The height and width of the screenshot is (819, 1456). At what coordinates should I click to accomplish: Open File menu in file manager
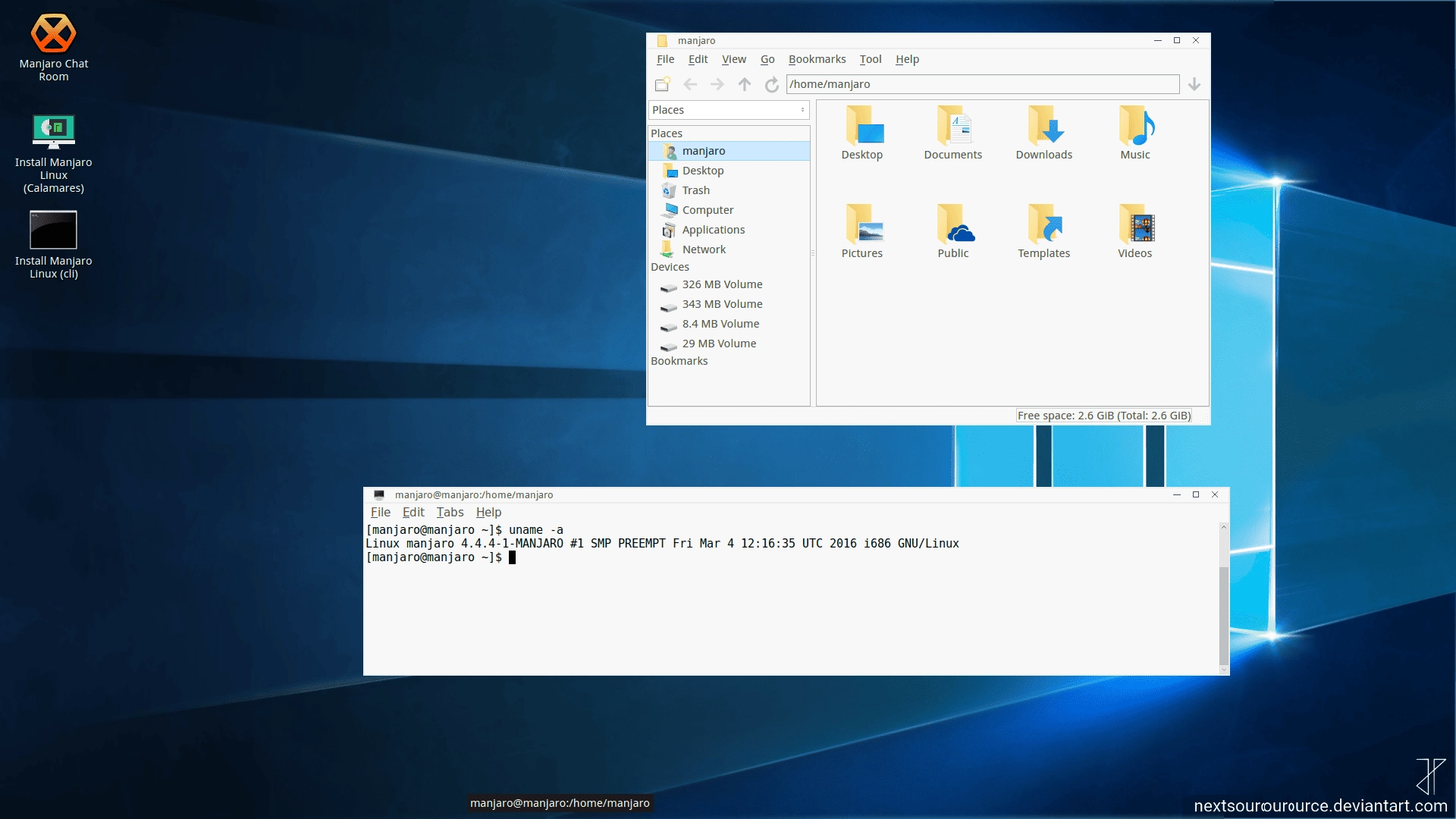point(665,59)
